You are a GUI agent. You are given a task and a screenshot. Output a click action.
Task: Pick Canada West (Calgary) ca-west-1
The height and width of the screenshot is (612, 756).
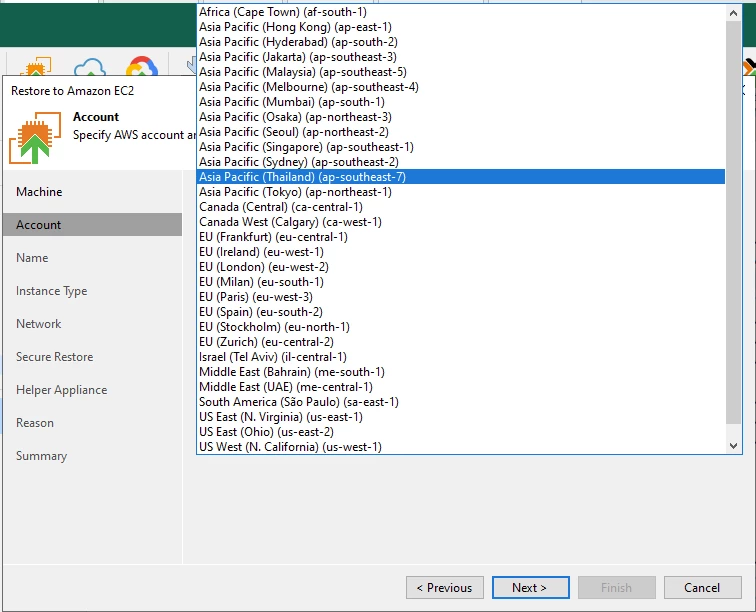pos(461,222)
